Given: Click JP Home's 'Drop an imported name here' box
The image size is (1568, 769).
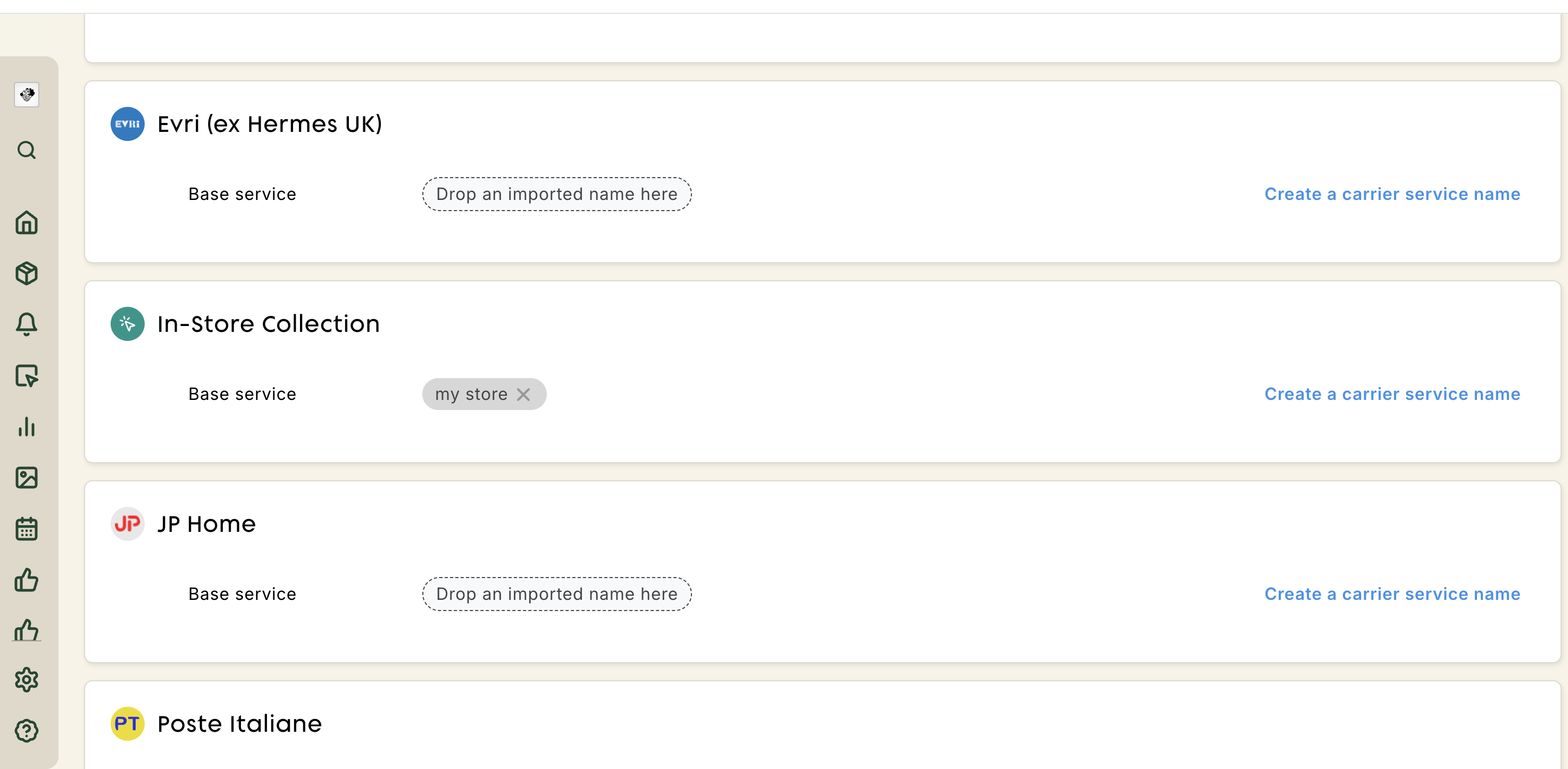Looking at the screenshot, I should (x=556, y=594).
